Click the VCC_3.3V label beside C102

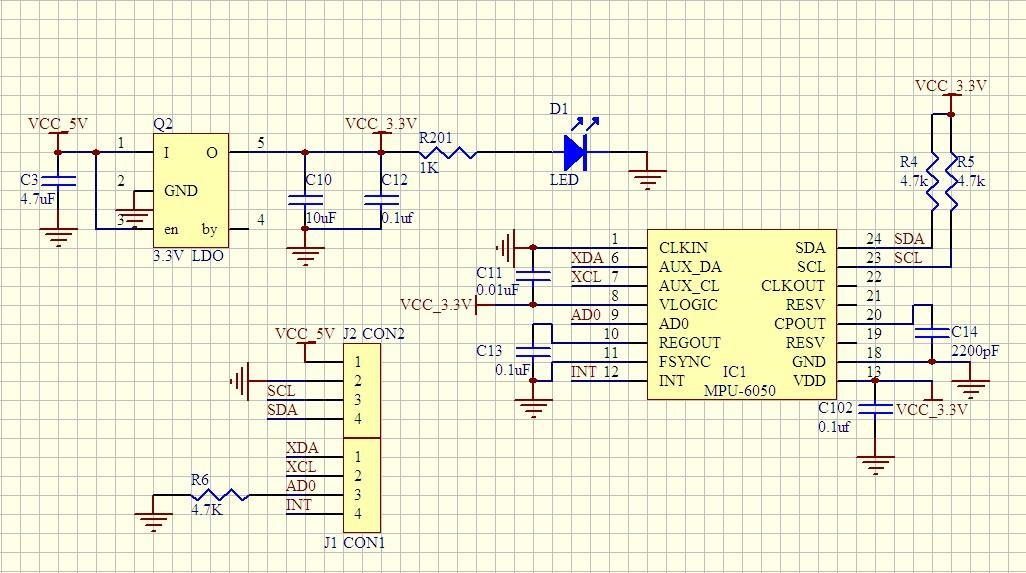click(x=932, y=410)
